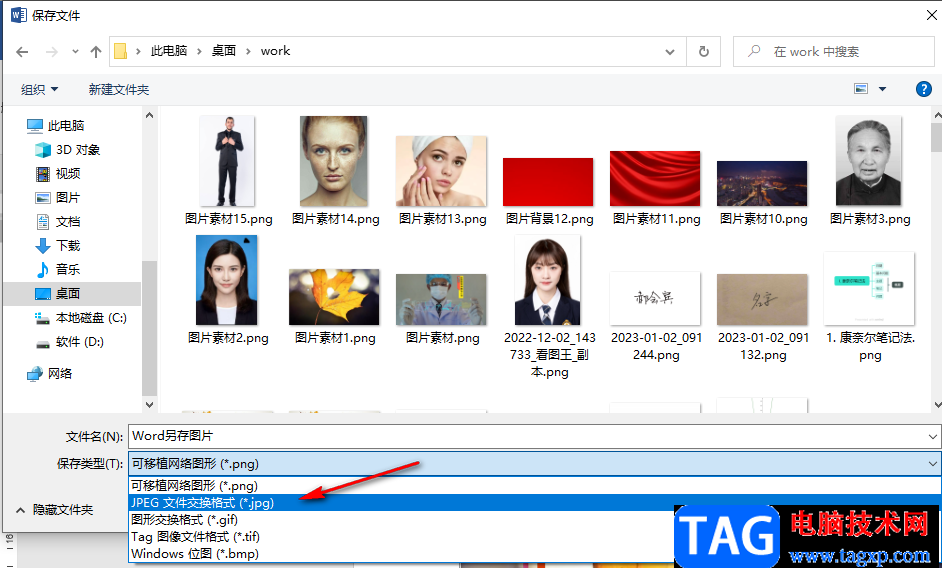Select 网络 in navigation pane
This screenshot has width=942, height=568.
click(x=49, y=374)
